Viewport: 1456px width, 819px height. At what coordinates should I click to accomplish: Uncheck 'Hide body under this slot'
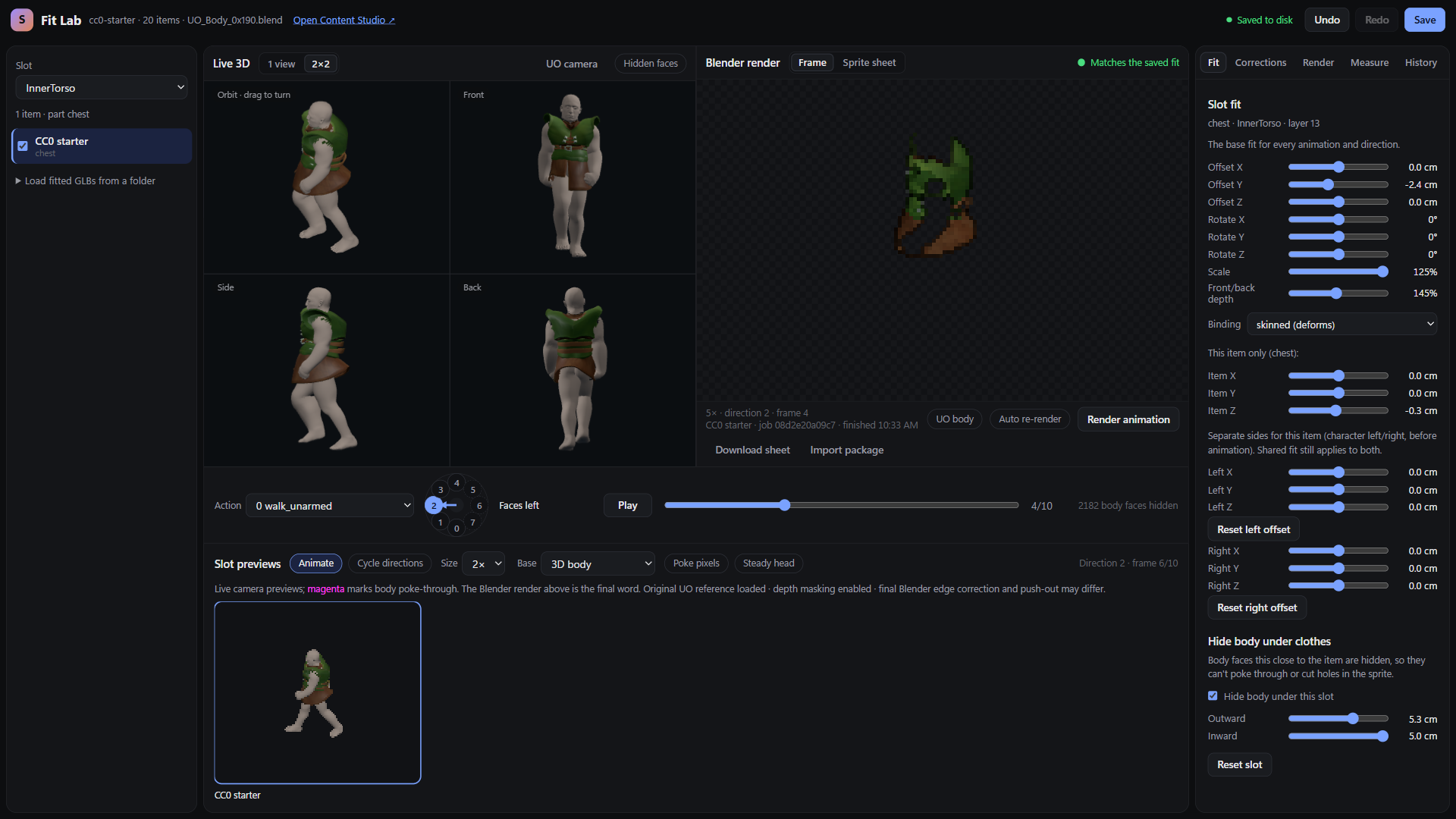(x=1213, y=696)
